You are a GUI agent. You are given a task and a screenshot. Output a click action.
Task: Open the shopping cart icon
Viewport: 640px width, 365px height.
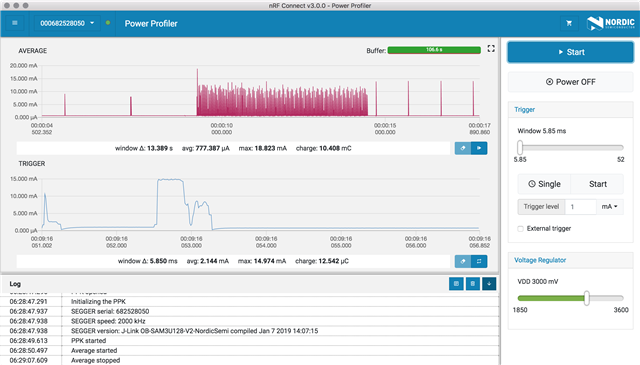pos(569,23)
